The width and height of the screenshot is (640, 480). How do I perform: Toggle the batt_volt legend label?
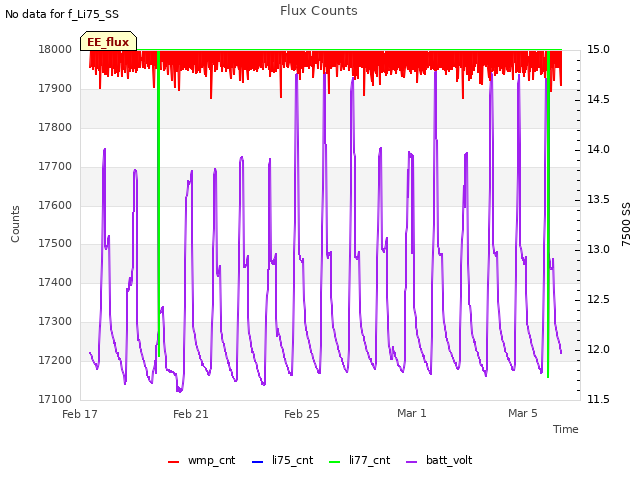[449, 460]
